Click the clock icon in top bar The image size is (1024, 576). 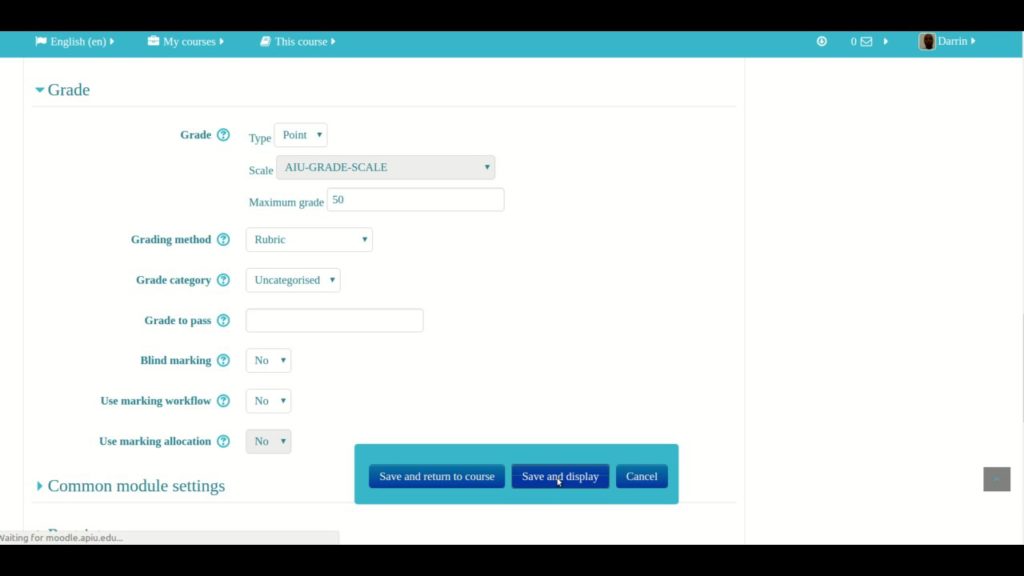[x=822, y=42]
